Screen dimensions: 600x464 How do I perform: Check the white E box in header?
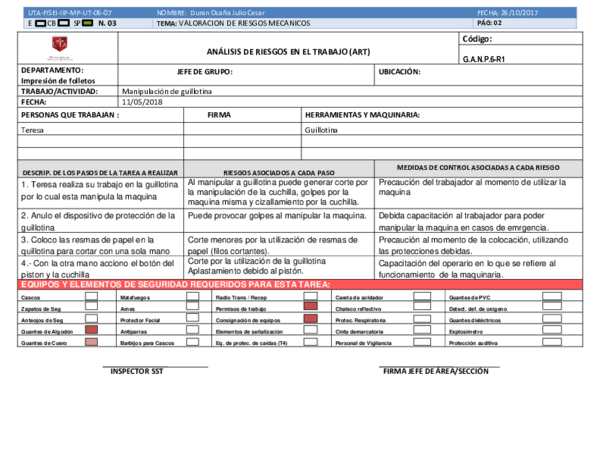coord(40,23)
